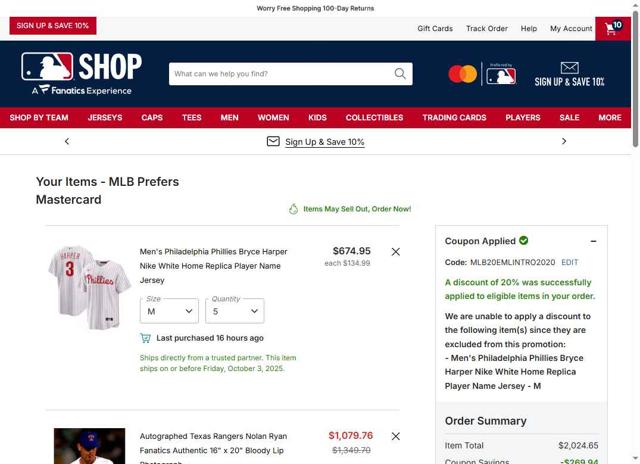
Task: Click the MLB Shop logo
Action: [82, 73]
